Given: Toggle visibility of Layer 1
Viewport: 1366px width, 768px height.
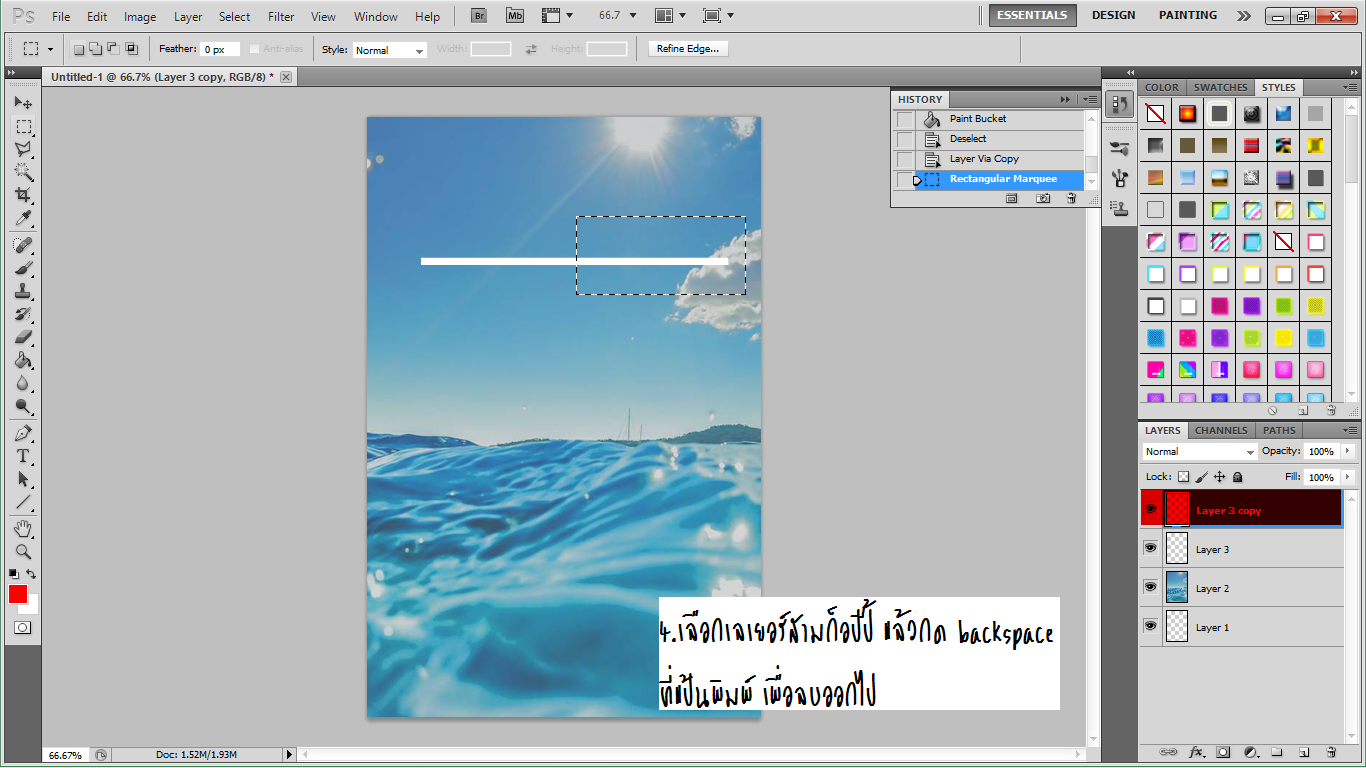Looking at the screenshot, I should point(1150,626).
